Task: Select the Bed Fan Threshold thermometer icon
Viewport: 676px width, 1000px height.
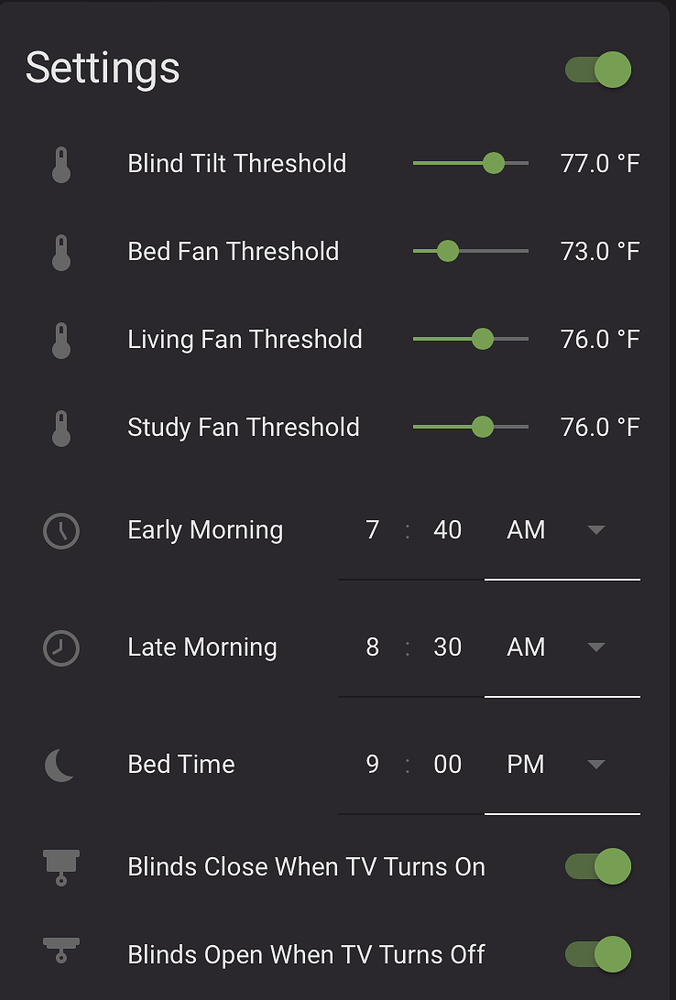Action: pyautogui.click(x=60, y=251)
